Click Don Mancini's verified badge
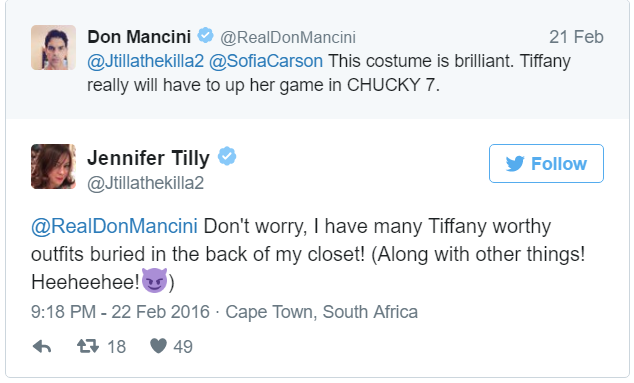Image resolution: width=634 pixels, height=383 pixels. 205,35
